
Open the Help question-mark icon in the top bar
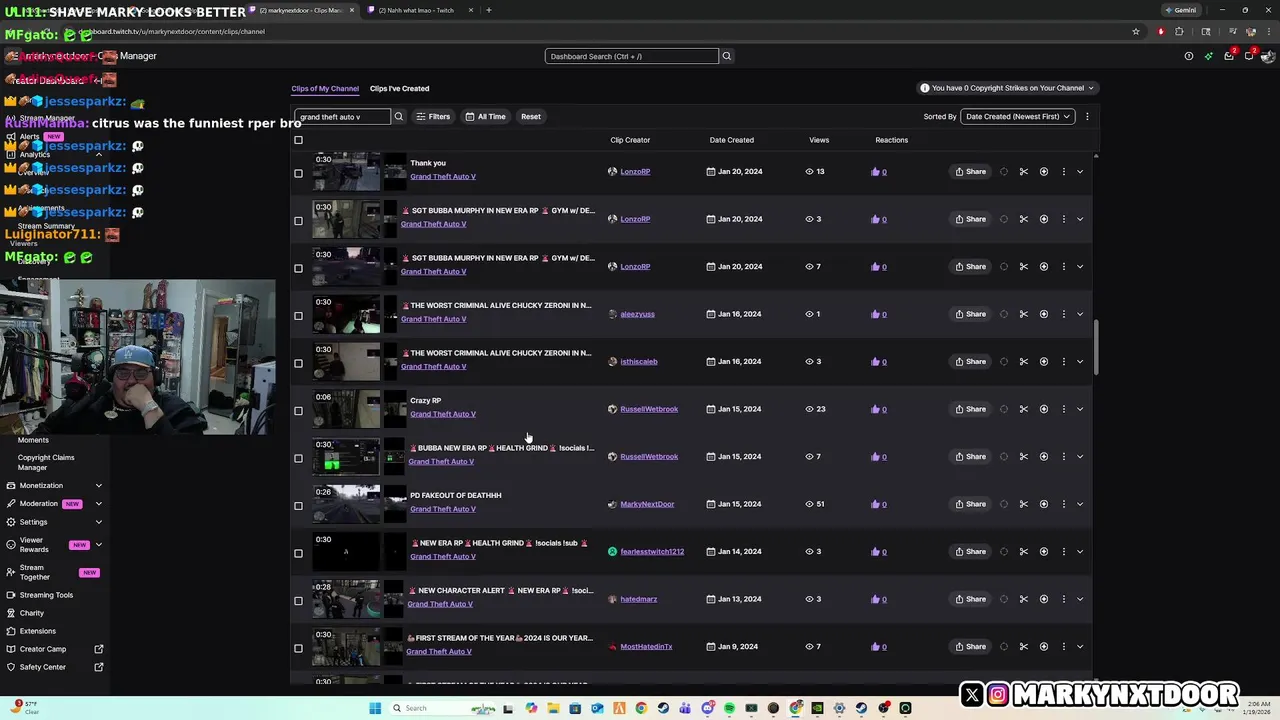click(1188, 56)
